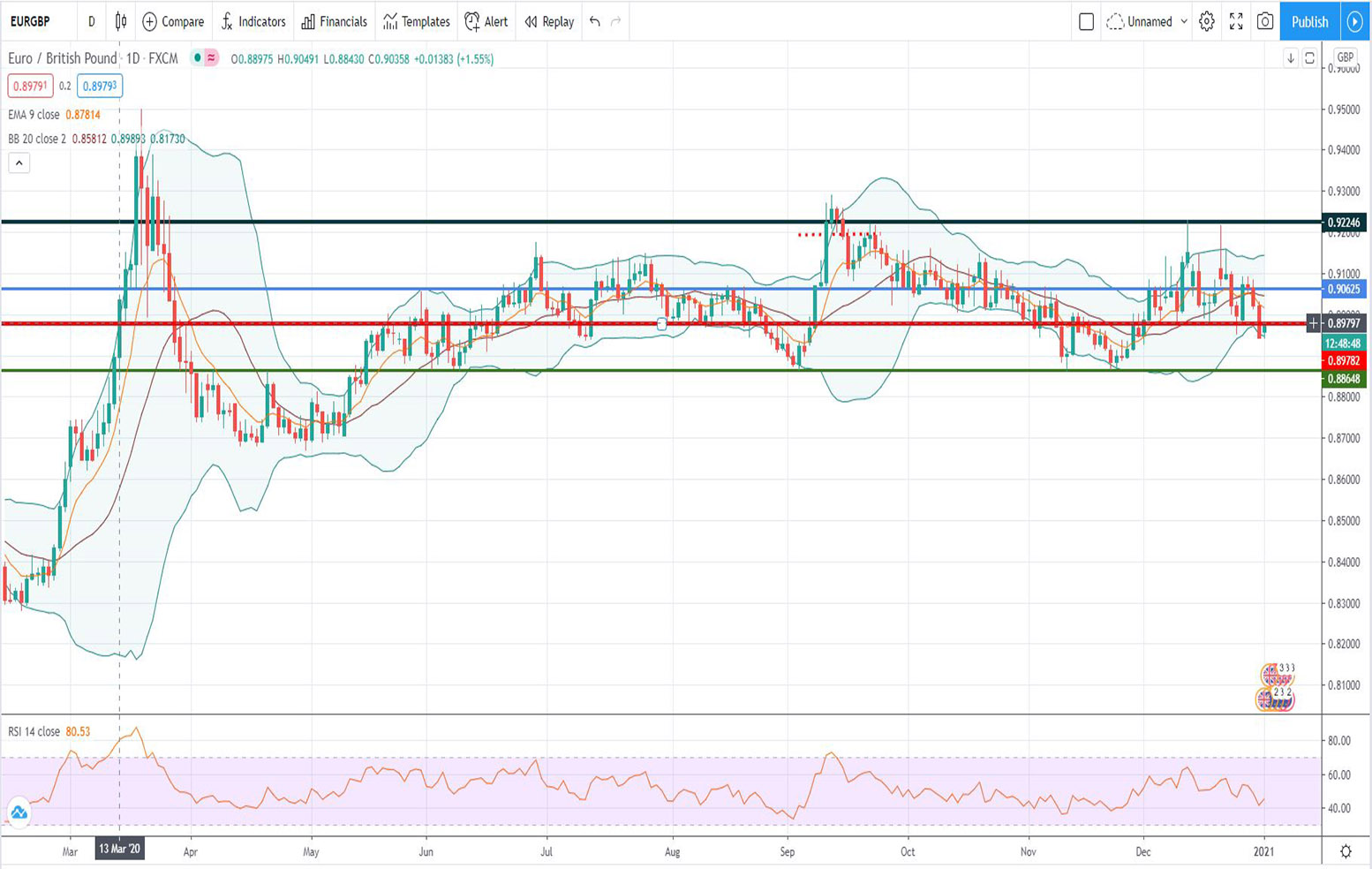Viewport: 1372px width, 869px height.
Task: Open the Templates menu
Action: tap(417, 21)
